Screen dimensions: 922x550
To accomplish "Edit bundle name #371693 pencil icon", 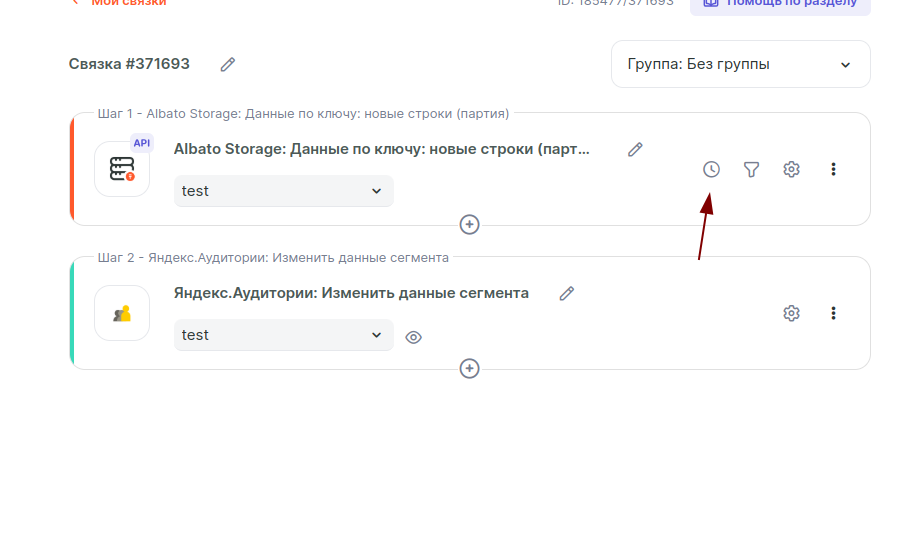I will click(228, 64).
